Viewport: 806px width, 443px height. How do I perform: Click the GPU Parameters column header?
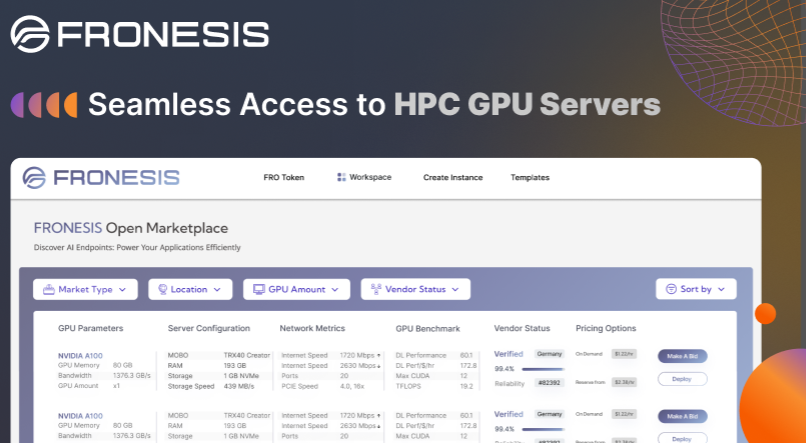pos(90,328)
